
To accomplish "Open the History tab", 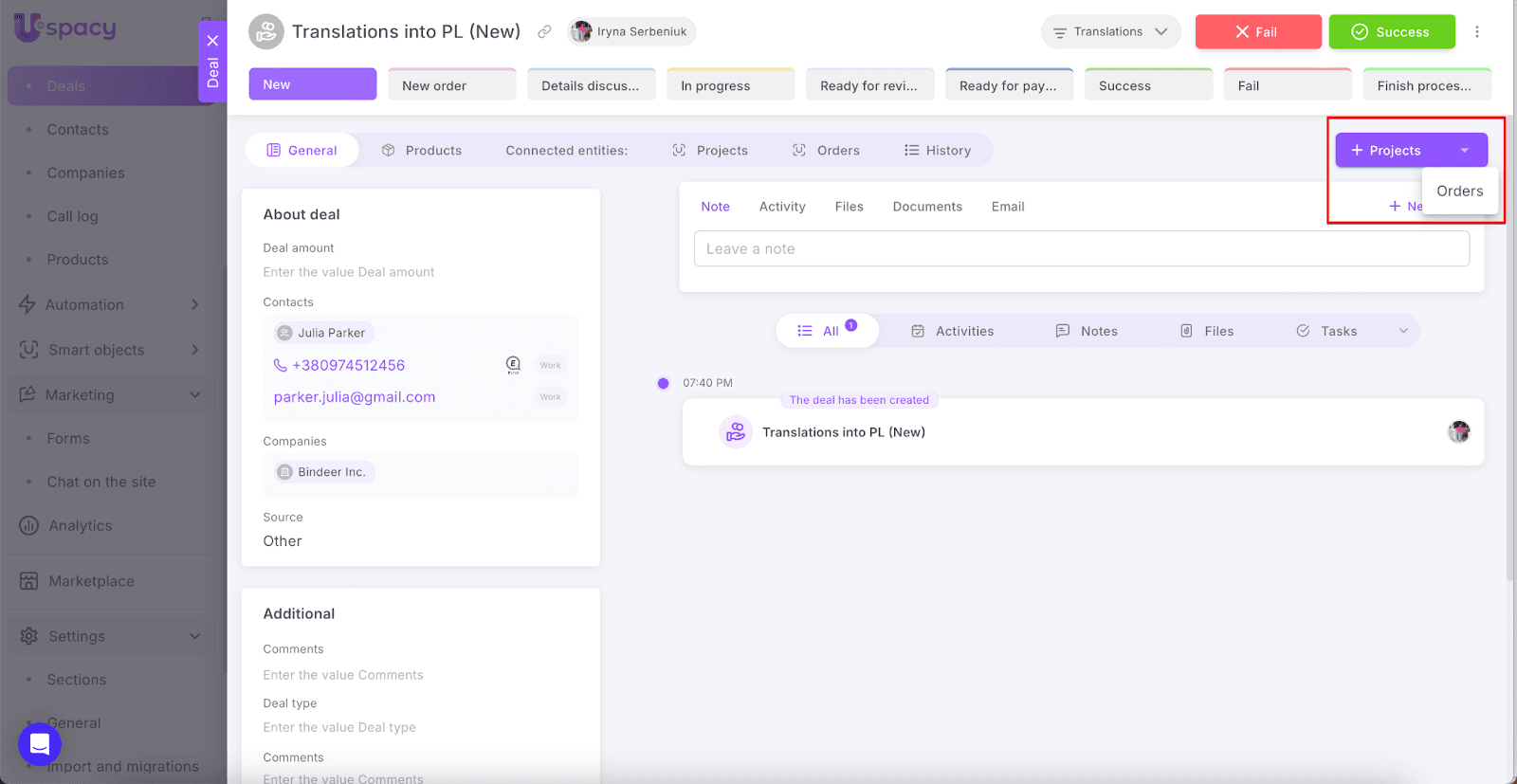I will pos(938,151).
